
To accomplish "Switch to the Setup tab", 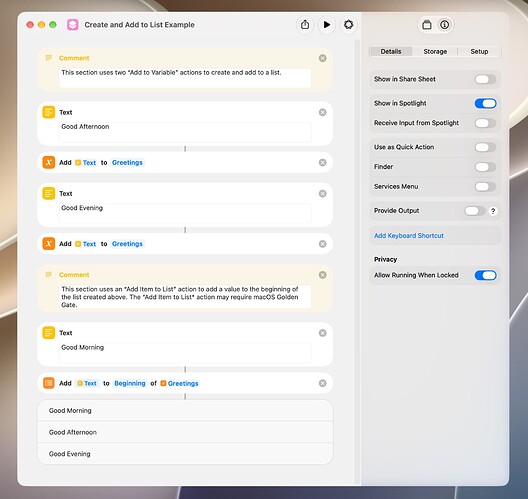I will (479, 52).
